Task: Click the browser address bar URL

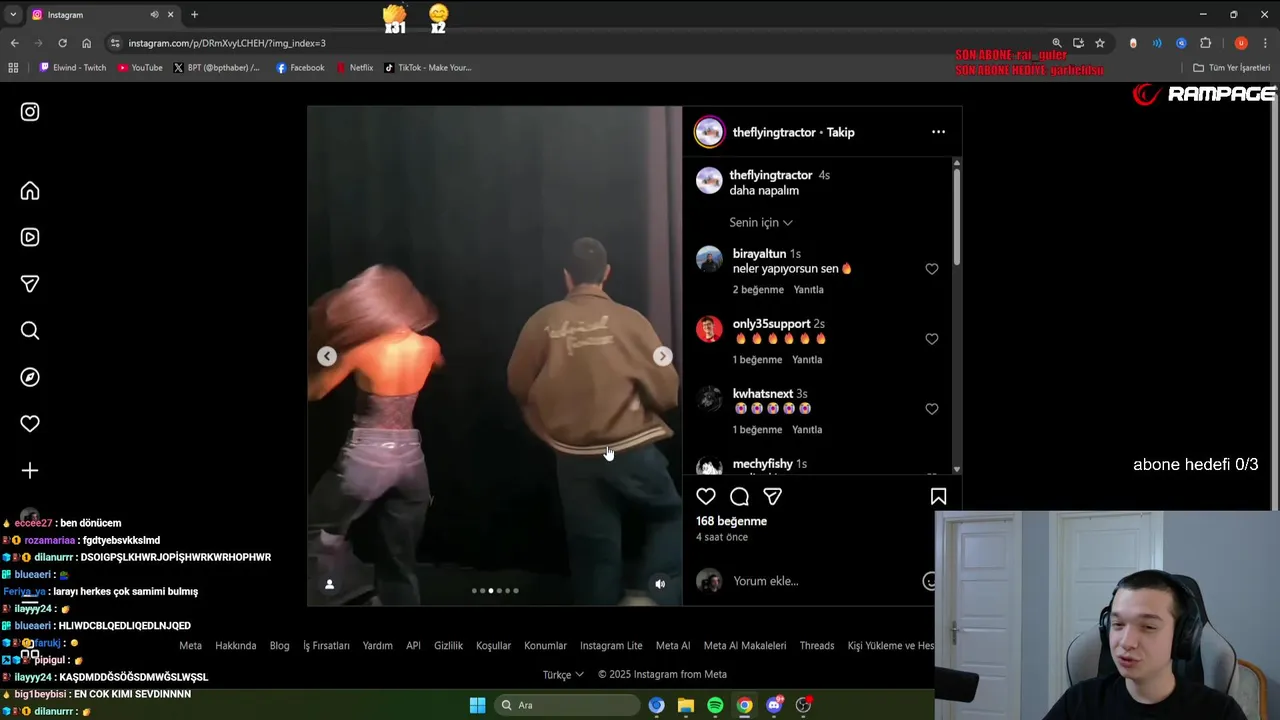Action: pyautogui.click(x=227, y=43)
